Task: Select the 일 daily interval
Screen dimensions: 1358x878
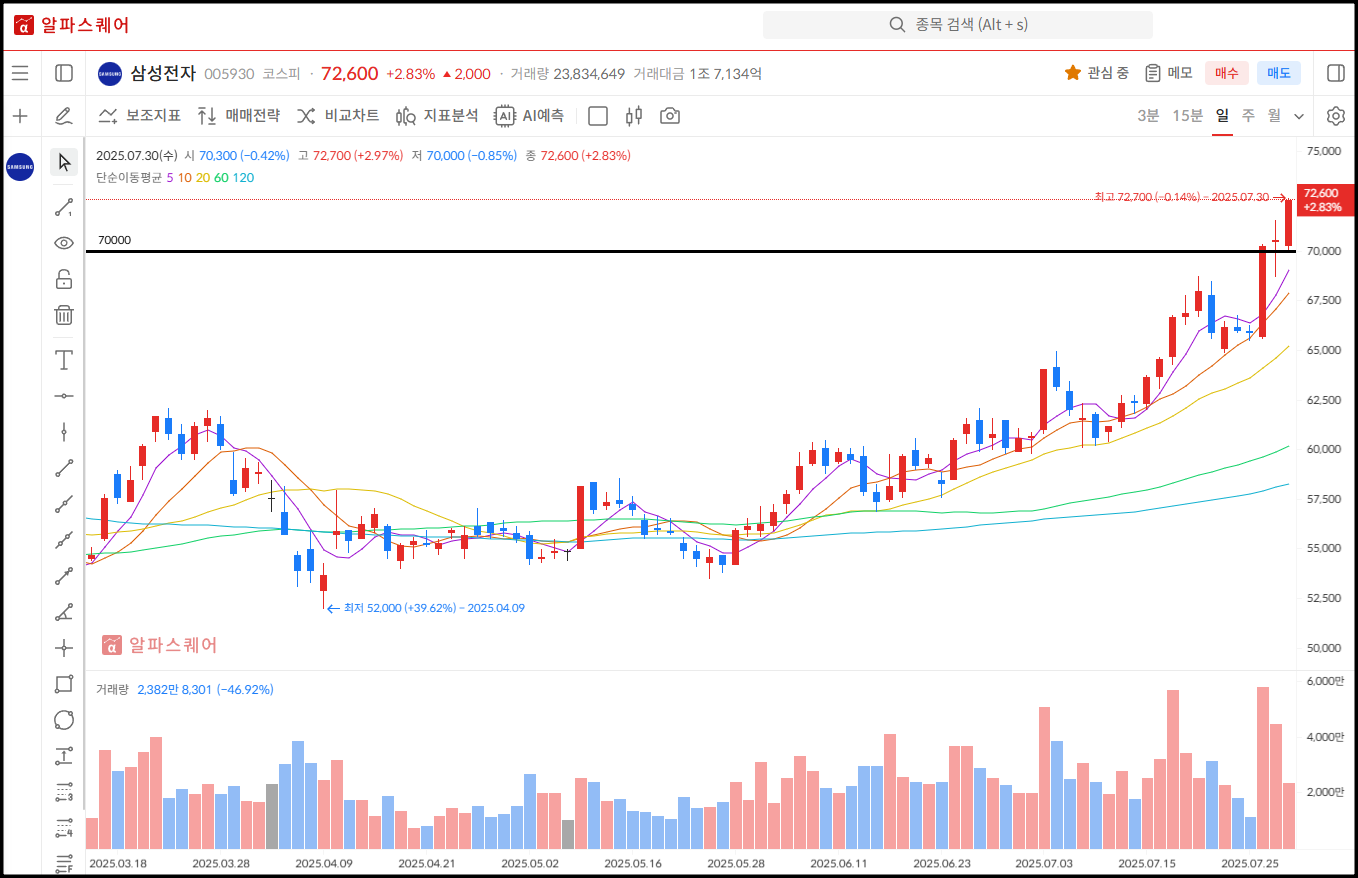Action: (x=1222, y=115)
